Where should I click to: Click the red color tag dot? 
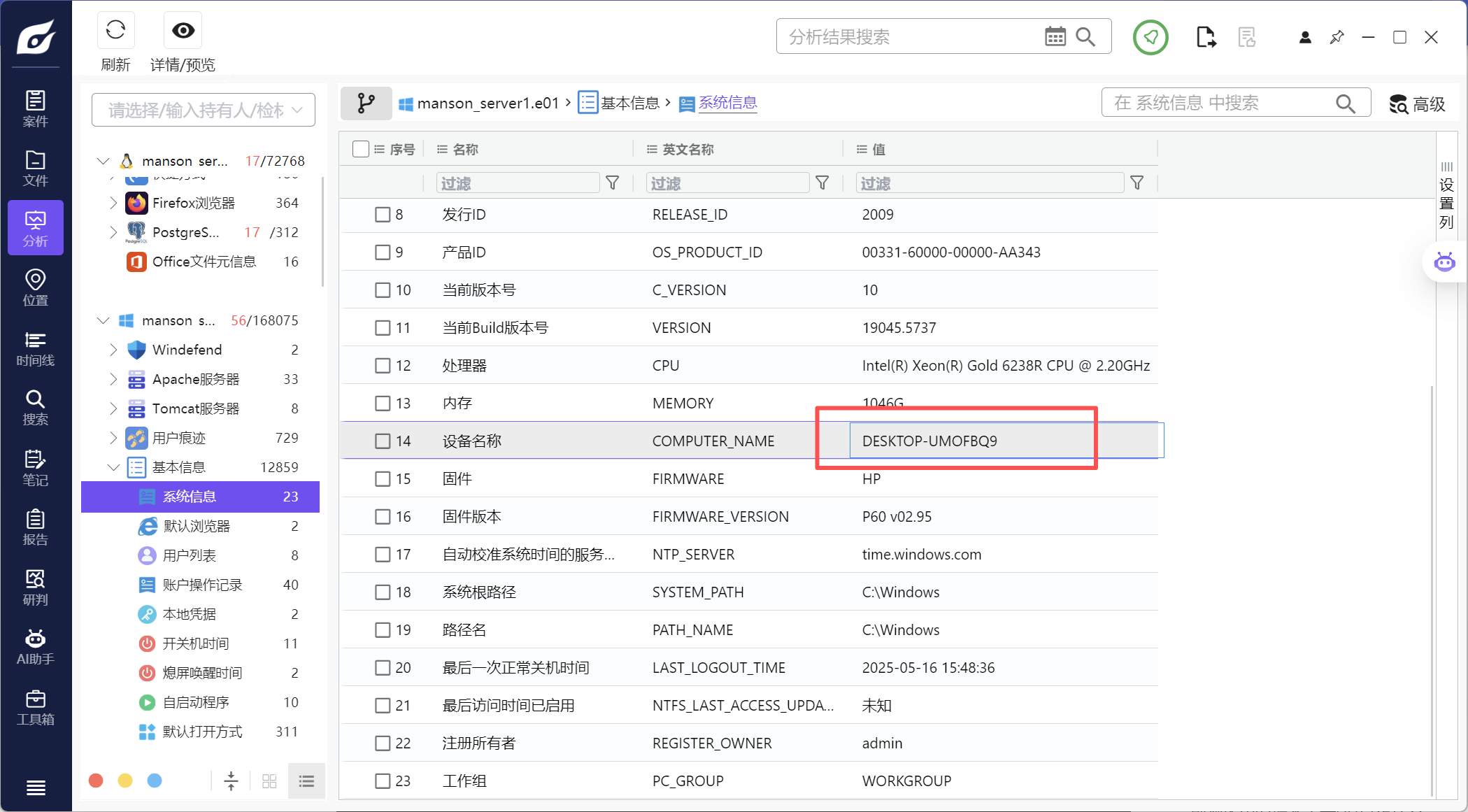click(97, 781)
